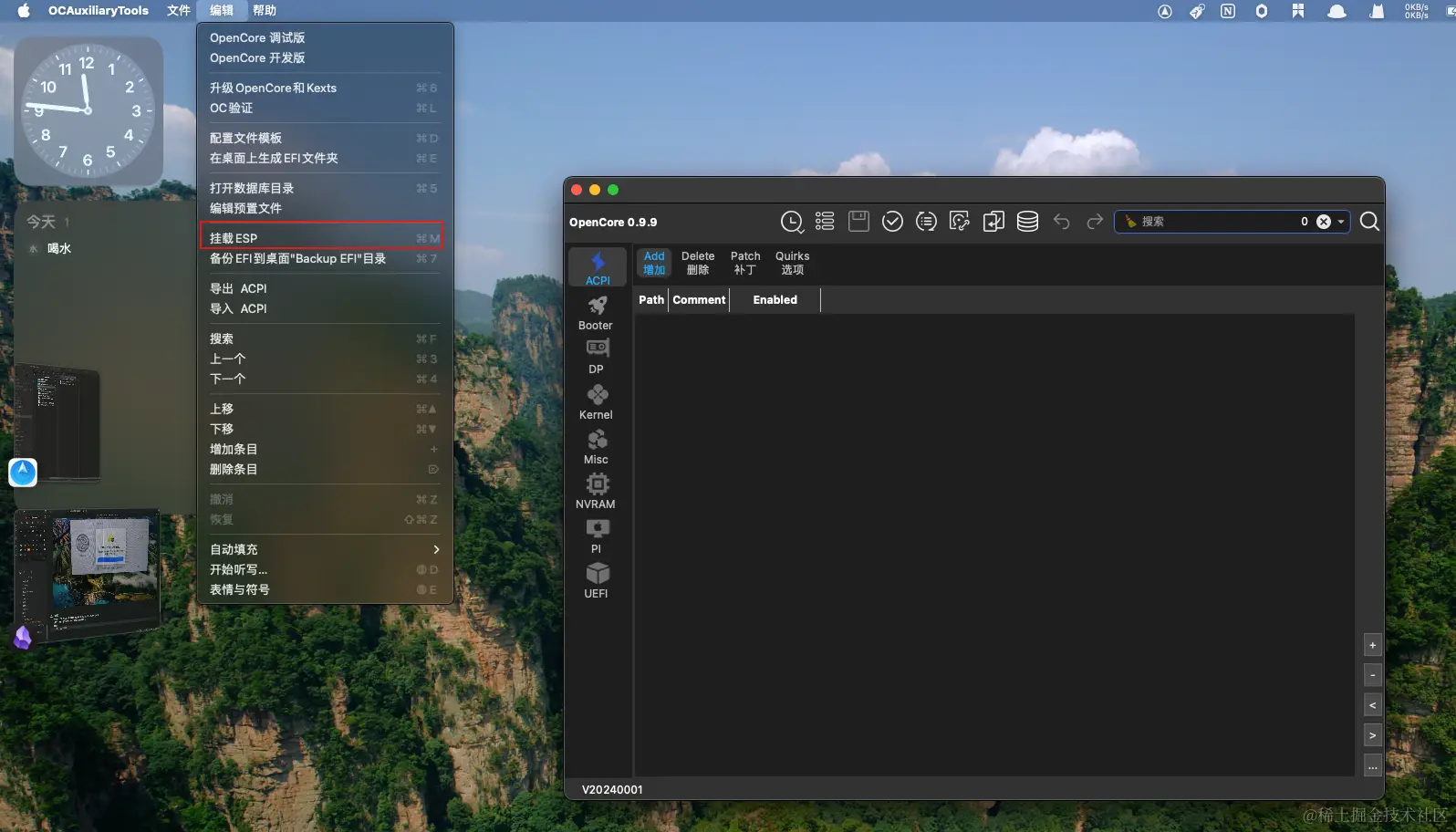The image size is (1456, 832).
Task: Open the database stack icon
Action: click(1027, 222)
